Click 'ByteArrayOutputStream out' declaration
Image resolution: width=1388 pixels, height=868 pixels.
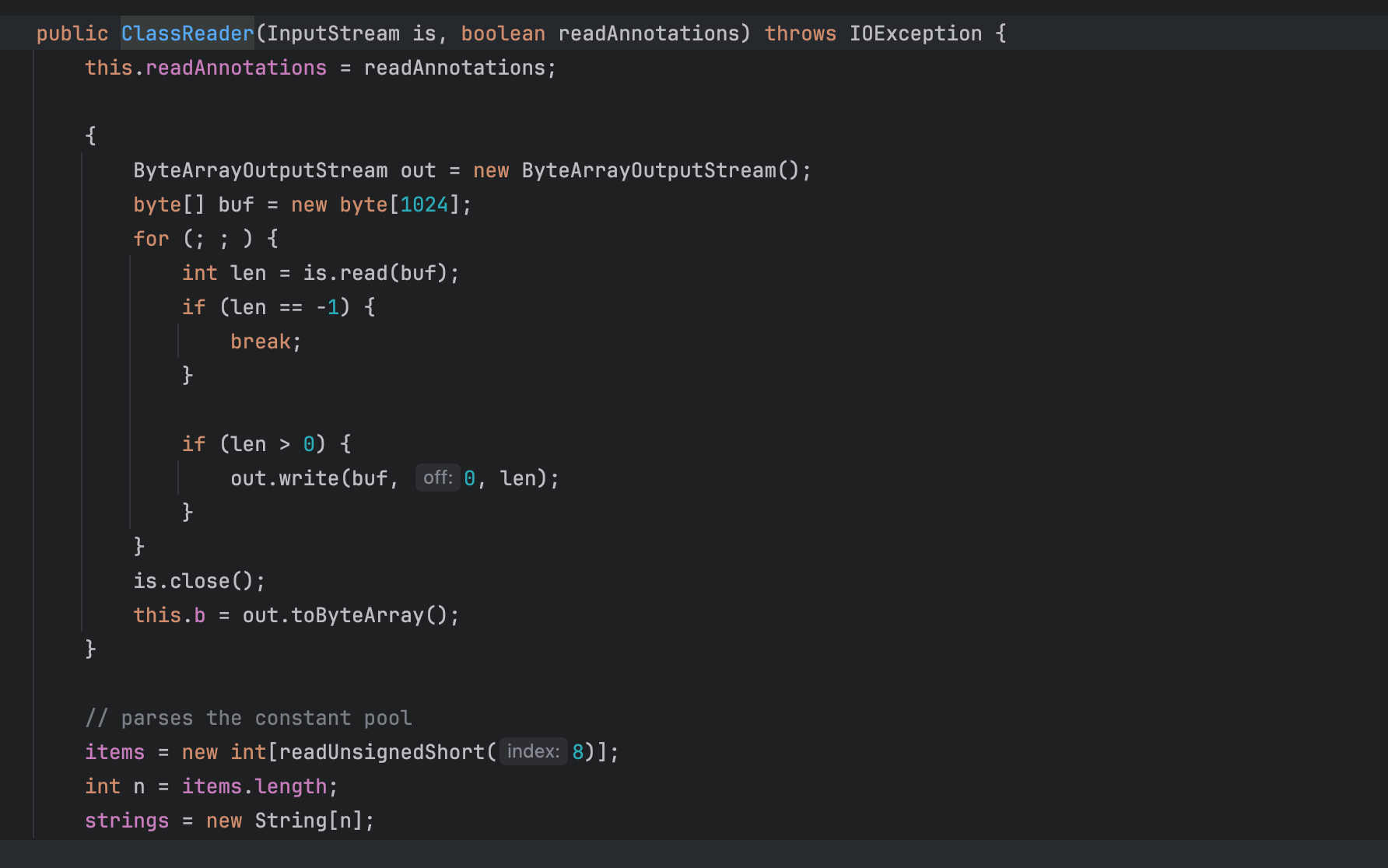284,170
